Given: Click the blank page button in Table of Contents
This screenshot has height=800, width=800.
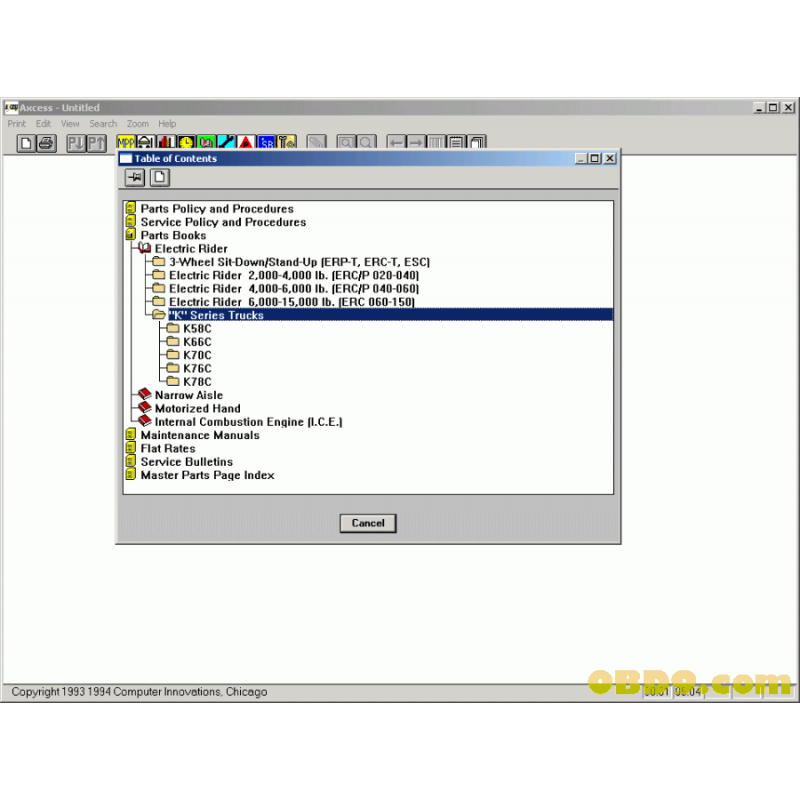Looking at the screenshot, I should pyautogui.click(x=160, y=178).
